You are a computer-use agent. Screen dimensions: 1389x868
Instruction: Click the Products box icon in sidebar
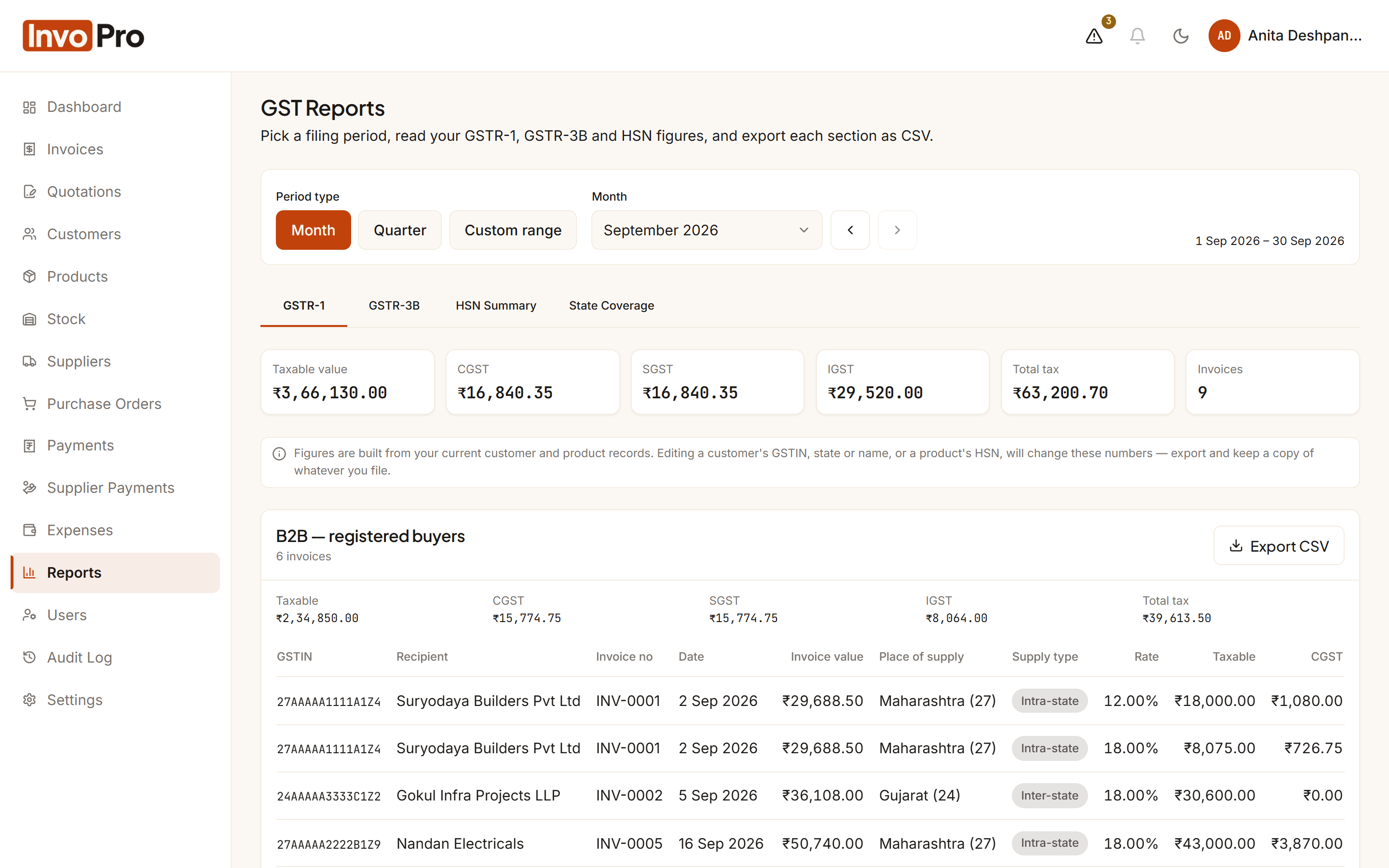pos(29,276)
